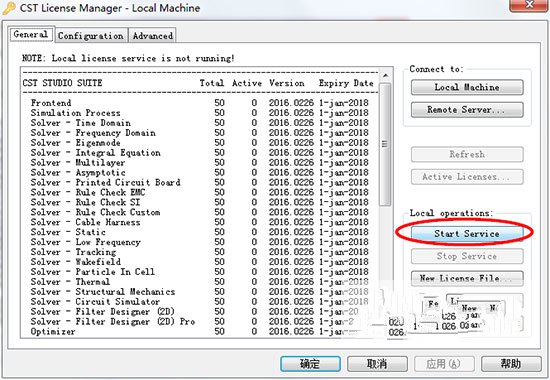
Task: Select Solver - Cable Harness row
Action: [199, 222]
